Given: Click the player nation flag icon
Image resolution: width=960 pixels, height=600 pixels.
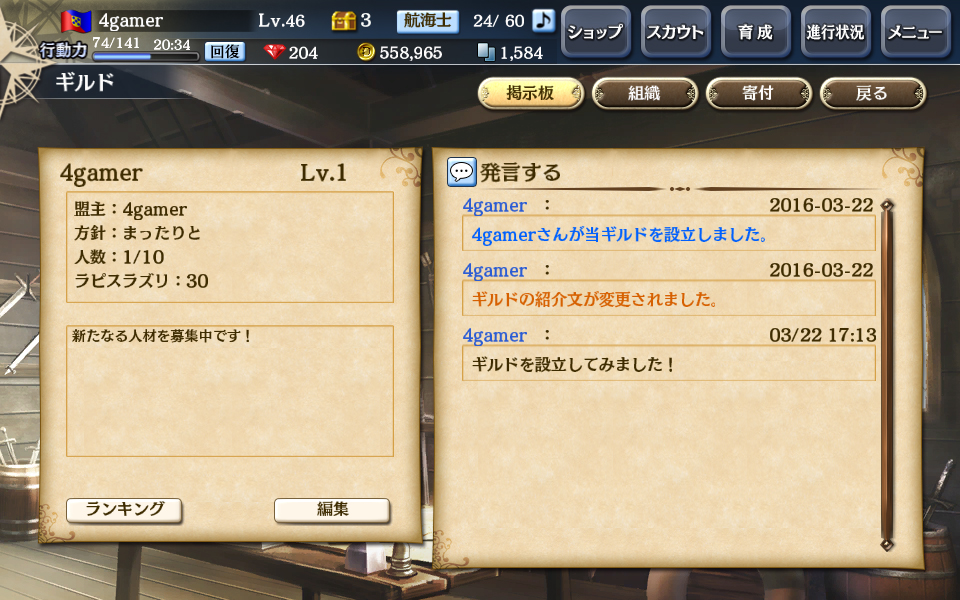Looking at the screenshot, I should click(x=76, y=21).
